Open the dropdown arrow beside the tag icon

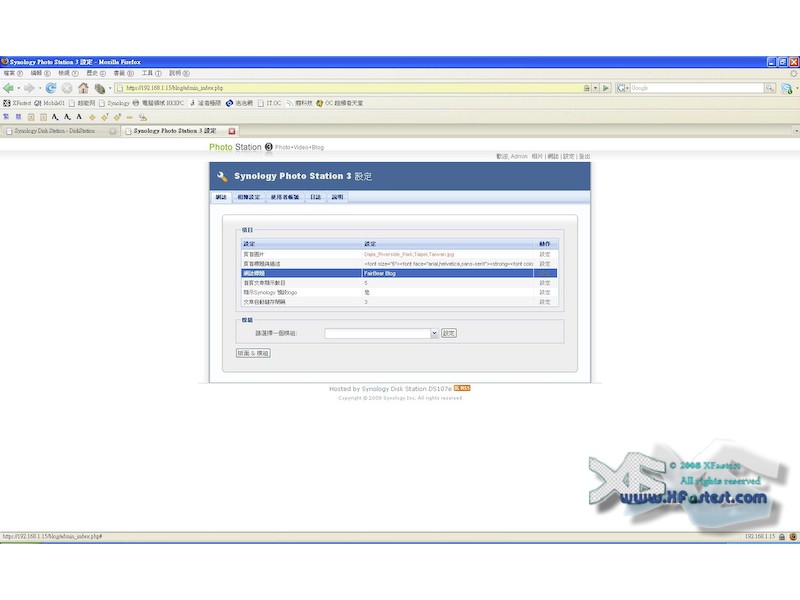click(110, 88)
